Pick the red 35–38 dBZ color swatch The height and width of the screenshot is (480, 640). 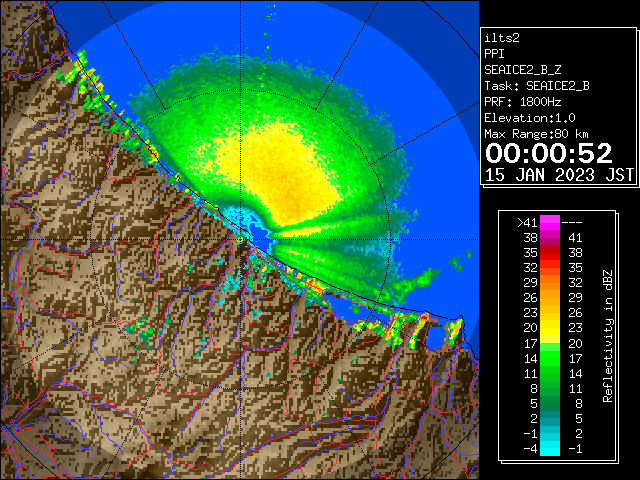pyautogui.click(x=550, y=253)
